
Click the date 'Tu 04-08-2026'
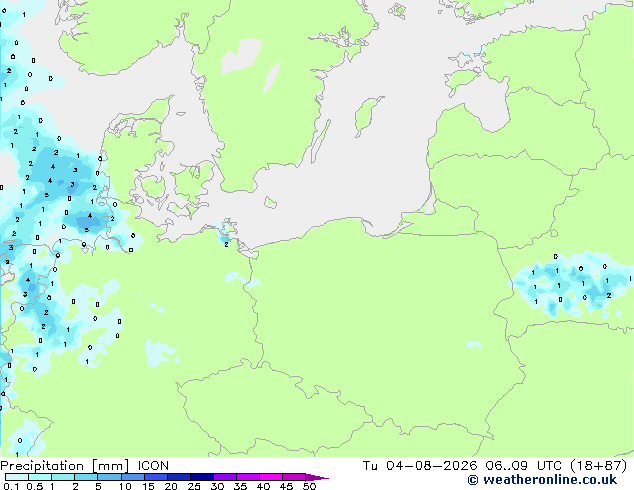click(x=420, y=466)
